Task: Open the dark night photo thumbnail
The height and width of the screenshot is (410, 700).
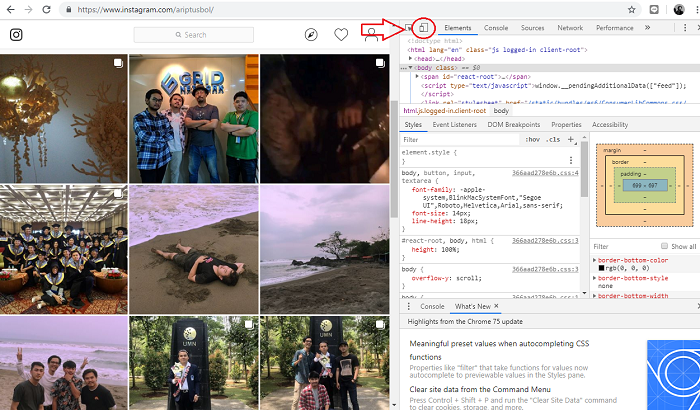Action: tap(325, 118)
